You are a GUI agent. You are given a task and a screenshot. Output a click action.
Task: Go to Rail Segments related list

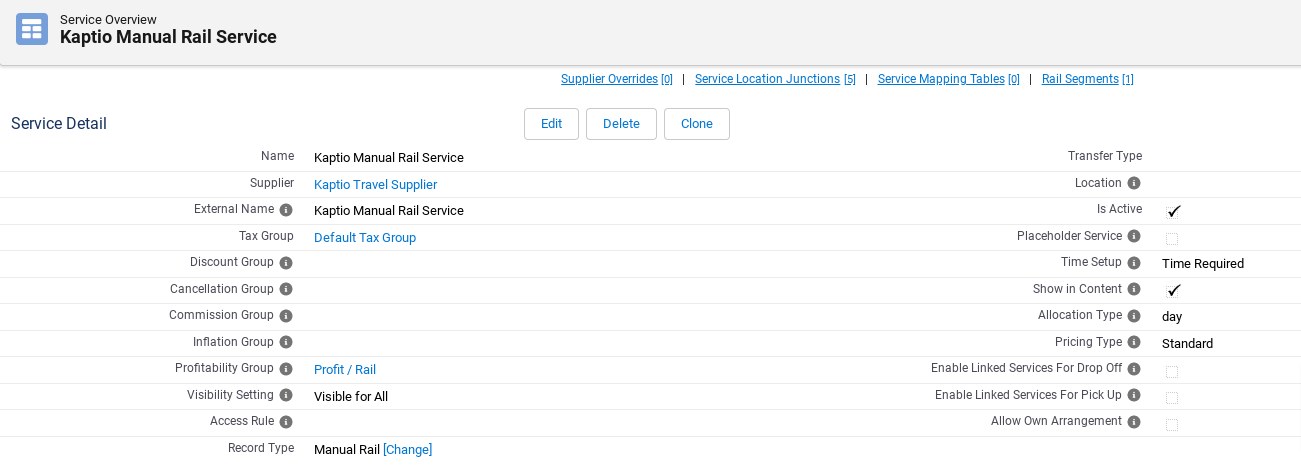1087,79
